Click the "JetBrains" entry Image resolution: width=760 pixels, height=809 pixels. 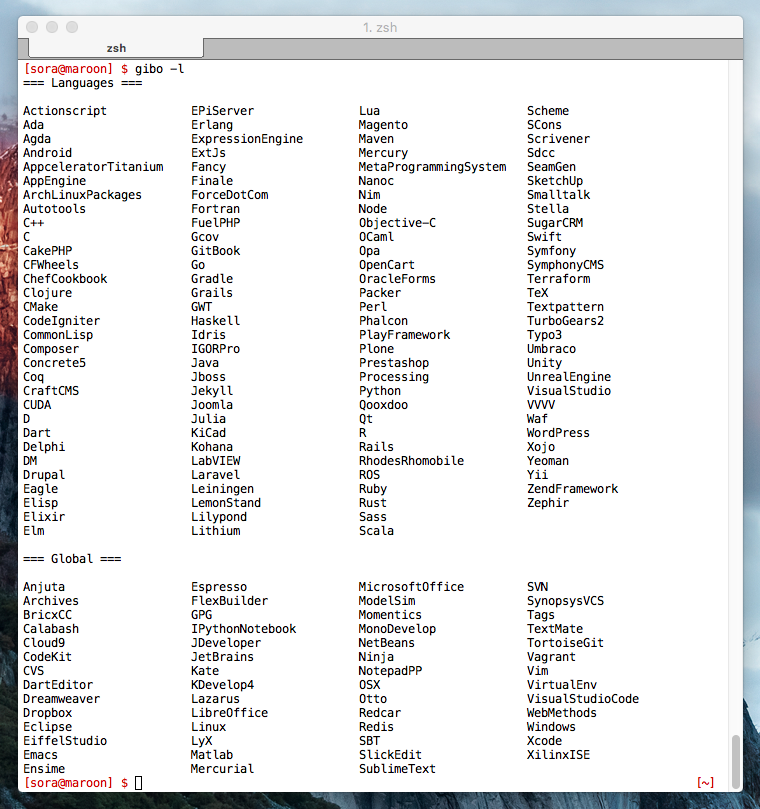222,657
